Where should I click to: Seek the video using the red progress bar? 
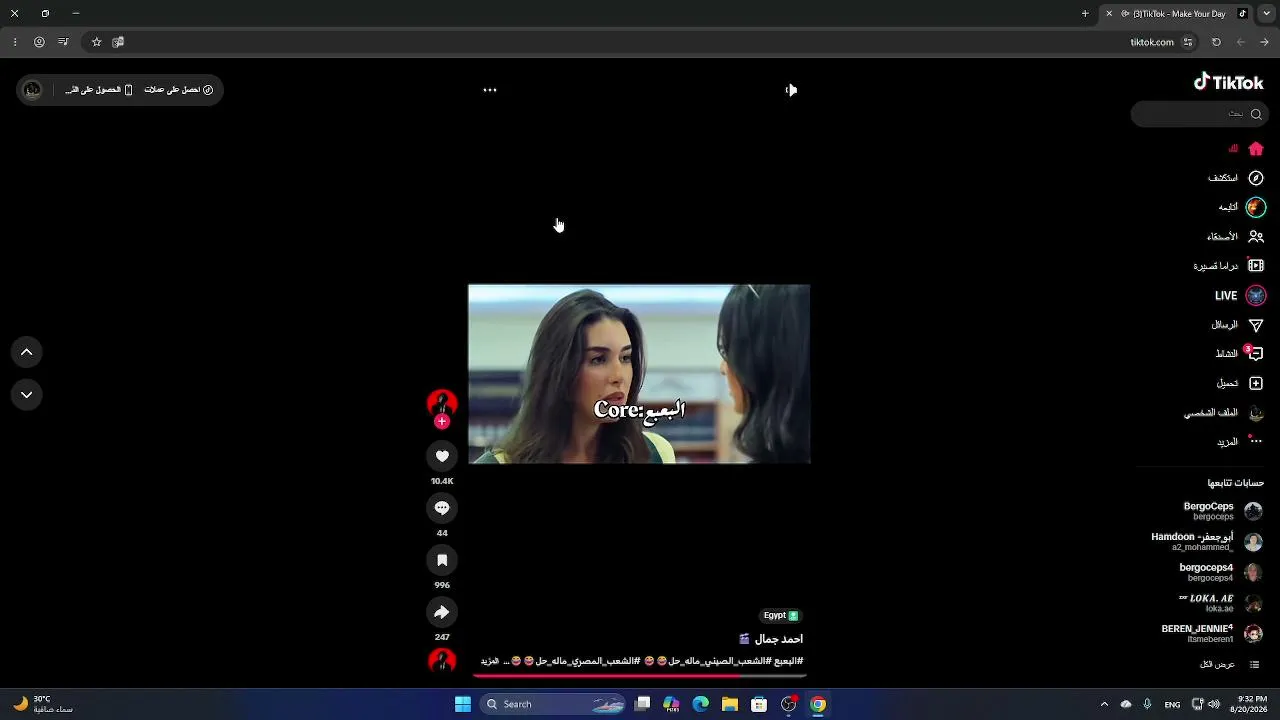639,675
